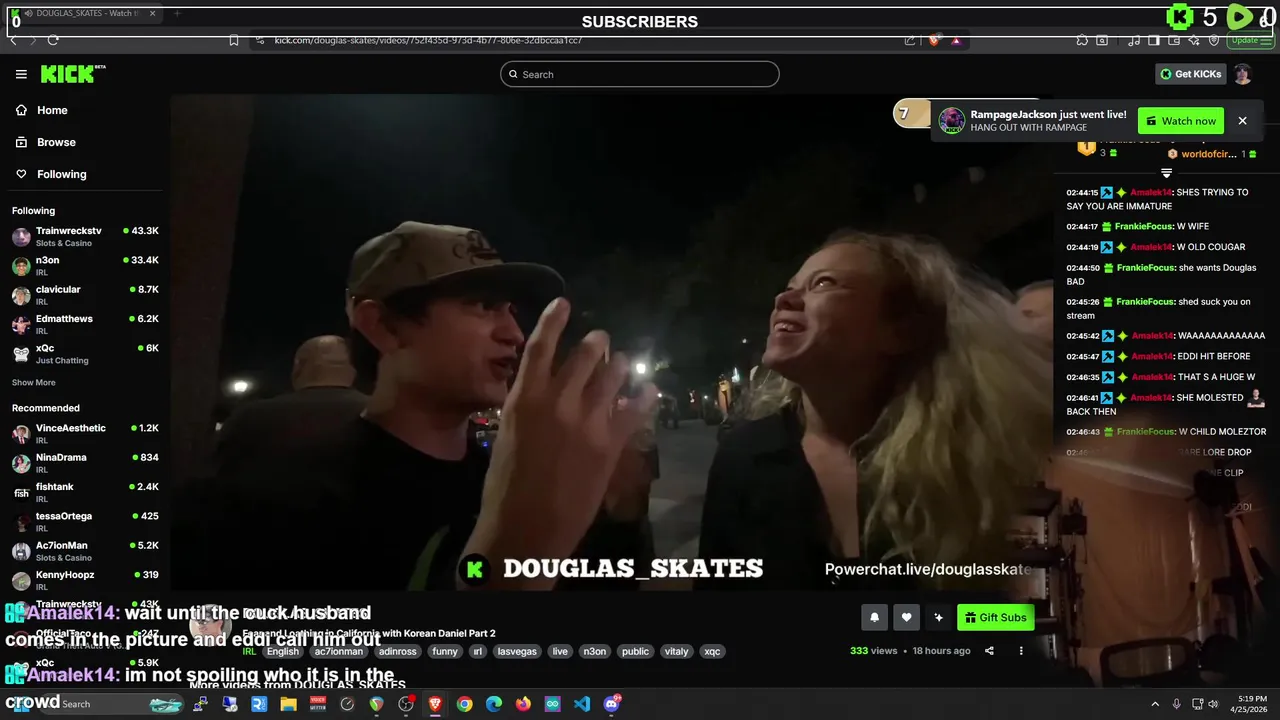Open Arduino IDE from the taskbar

tap(552, 704)
